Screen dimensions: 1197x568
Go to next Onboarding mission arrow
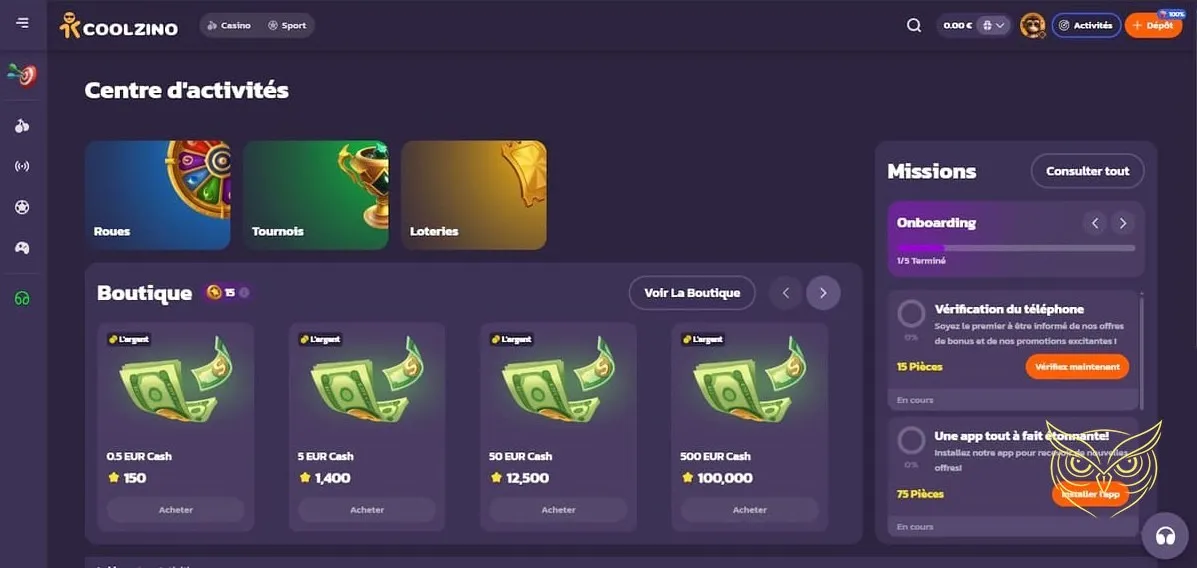(1122, 223)
